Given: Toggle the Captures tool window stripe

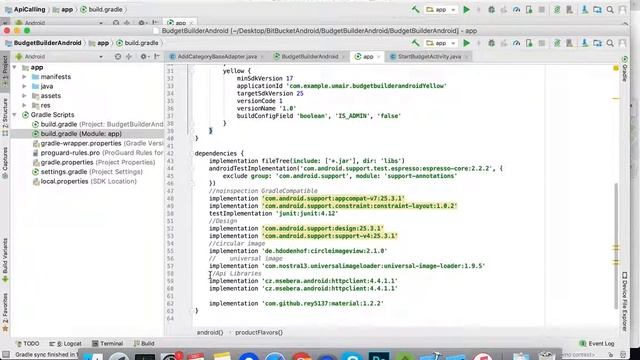Looking at the screenshot, I should click(x=5, y=162).
